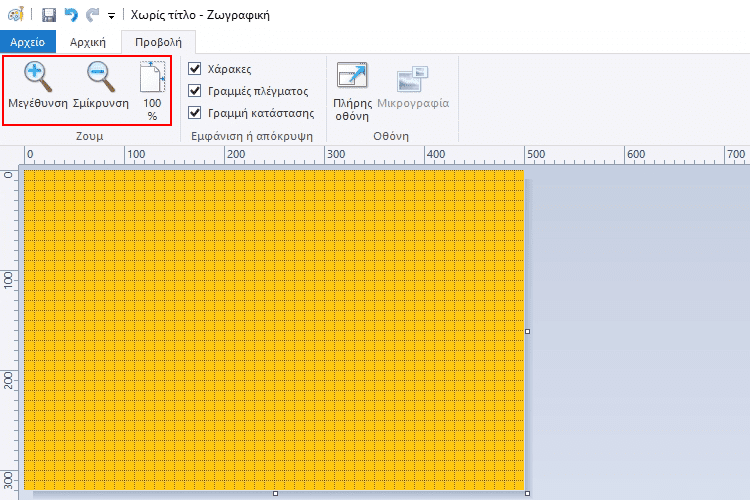Uncheck the Χάρακες rulers checkbox
750x500 pixels.
(x=195, y=70)
